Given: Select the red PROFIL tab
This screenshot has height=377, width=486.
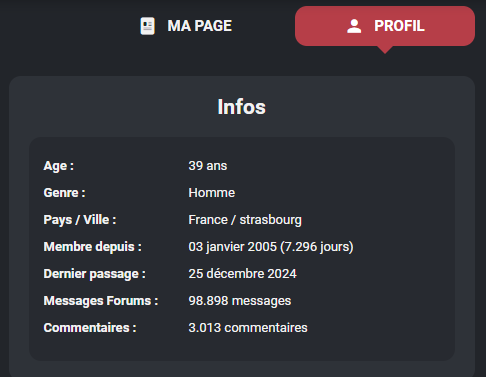Looking at the screenshot, I should tap(385, 26).
